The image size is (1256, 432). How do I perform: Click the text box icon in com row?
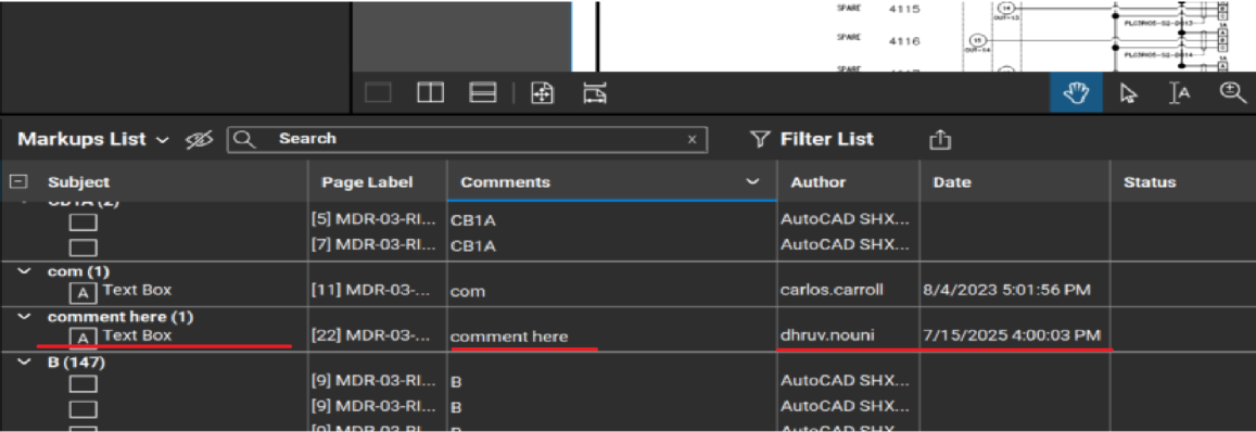[83, 292]
